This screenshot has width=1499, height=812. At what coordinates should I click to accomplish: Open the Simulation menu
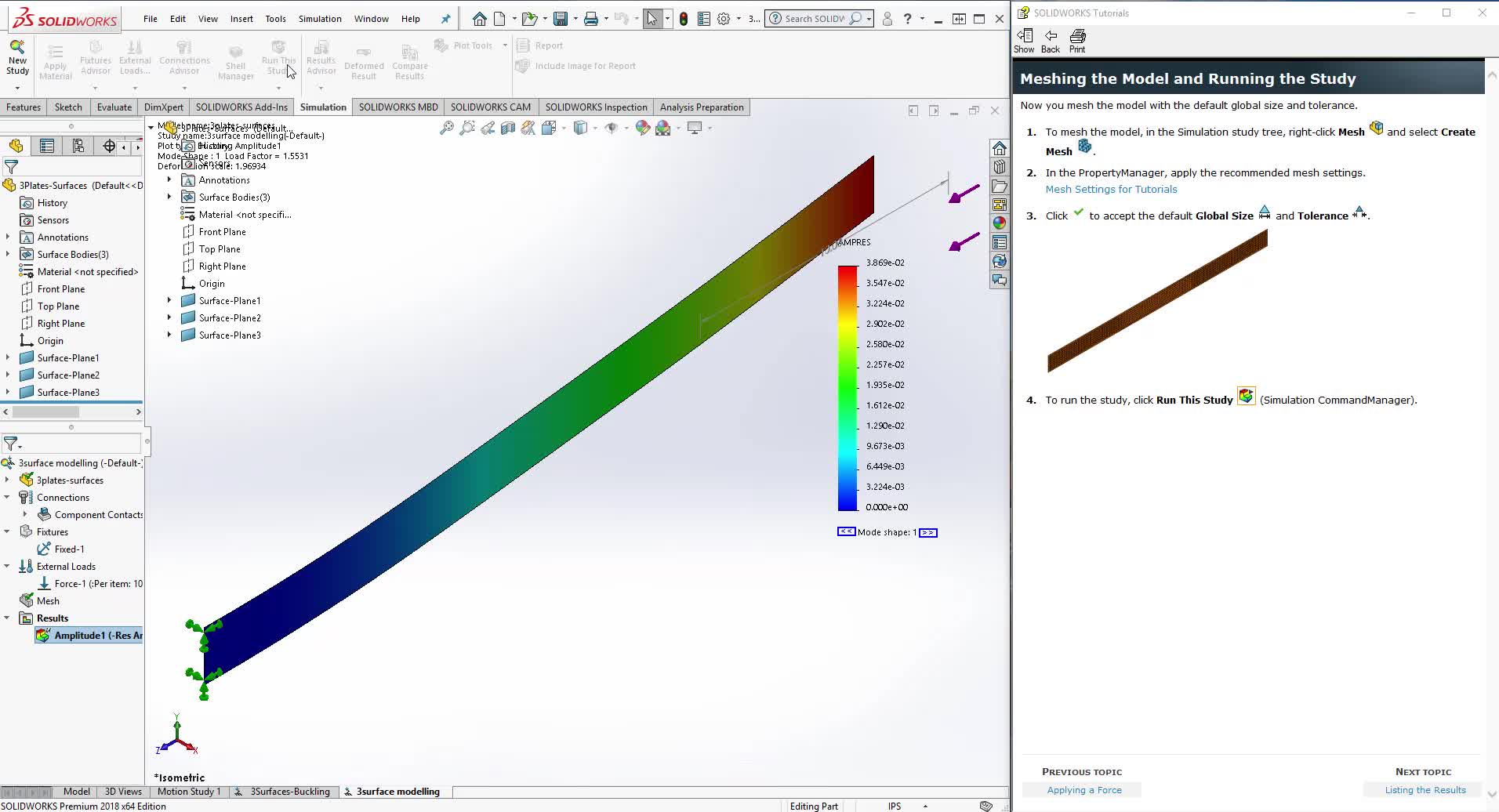319,18
